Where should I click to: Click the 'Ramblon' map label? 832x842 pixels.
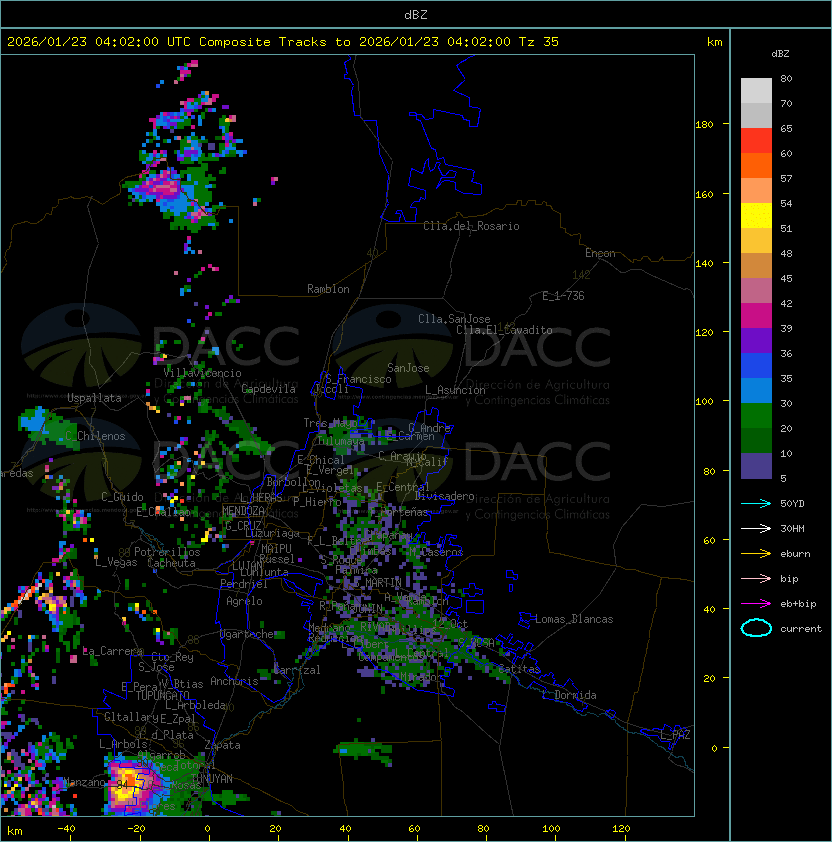[x=328, y=289]
